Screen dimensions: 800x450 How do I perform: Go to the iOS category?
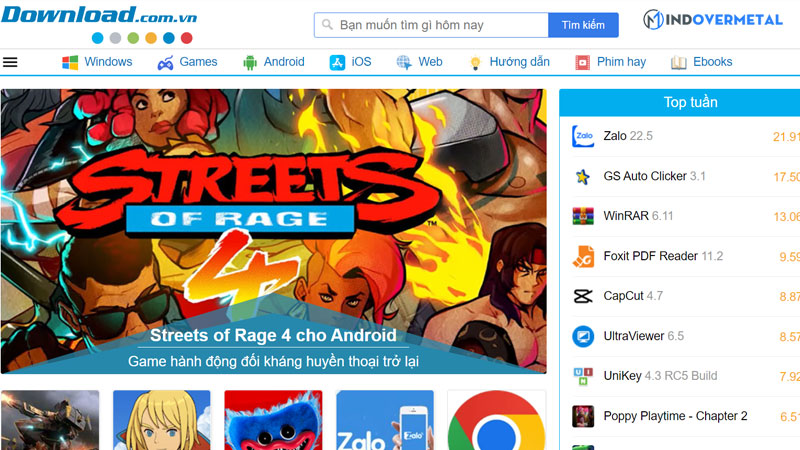pyautogui.click(x=350, y=62)
